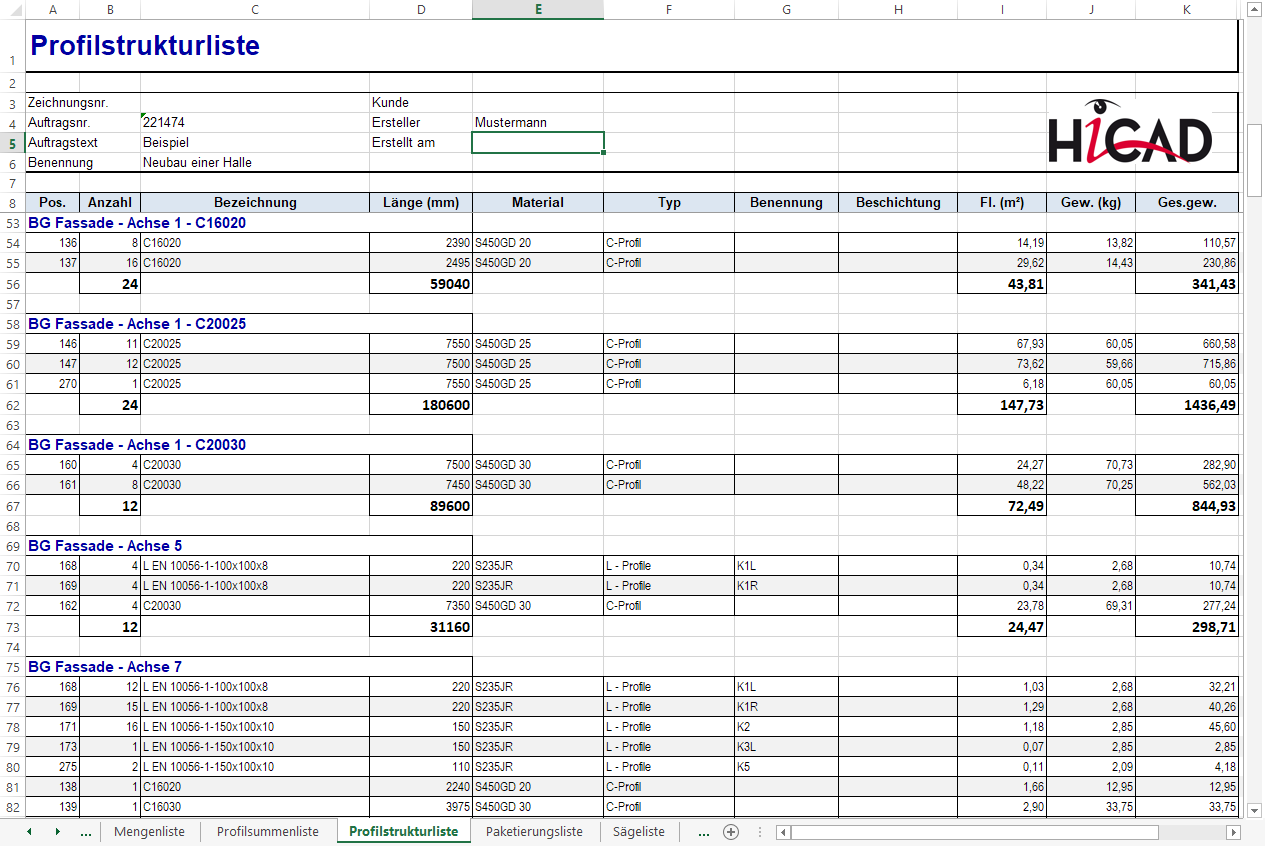Click the Kunde label cell
Image resolution: width=1265 pixels, height=846 pixels.
click(421, 103)
